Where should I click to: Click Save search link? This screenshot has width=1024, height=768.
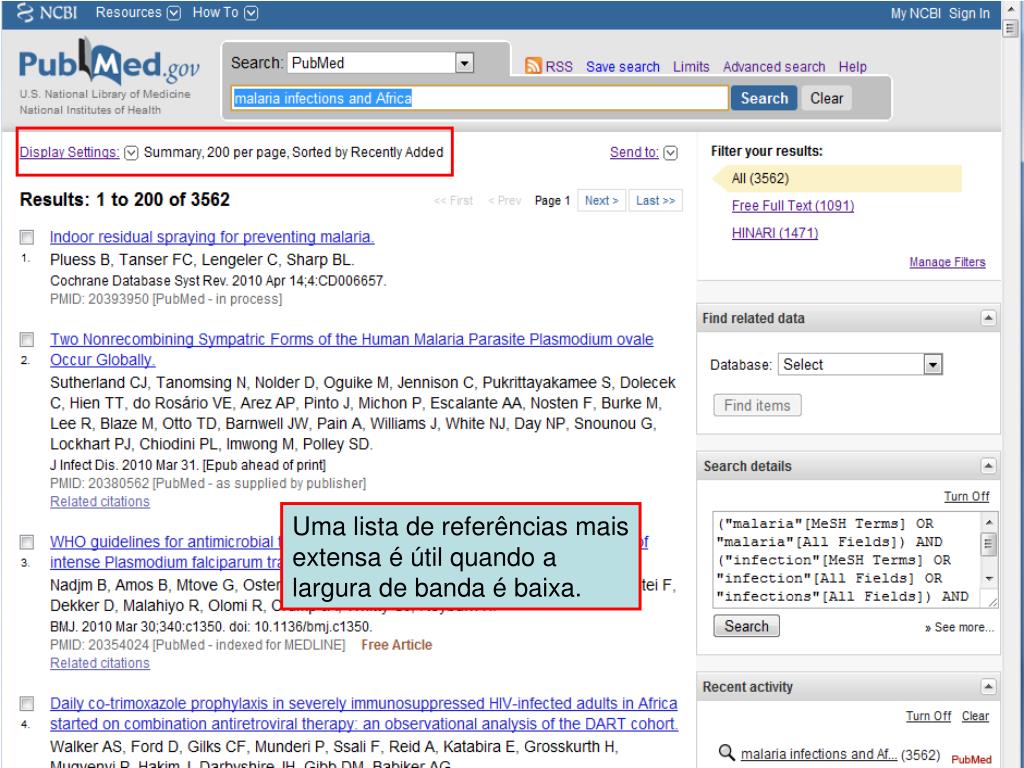[x=622, y=67]
